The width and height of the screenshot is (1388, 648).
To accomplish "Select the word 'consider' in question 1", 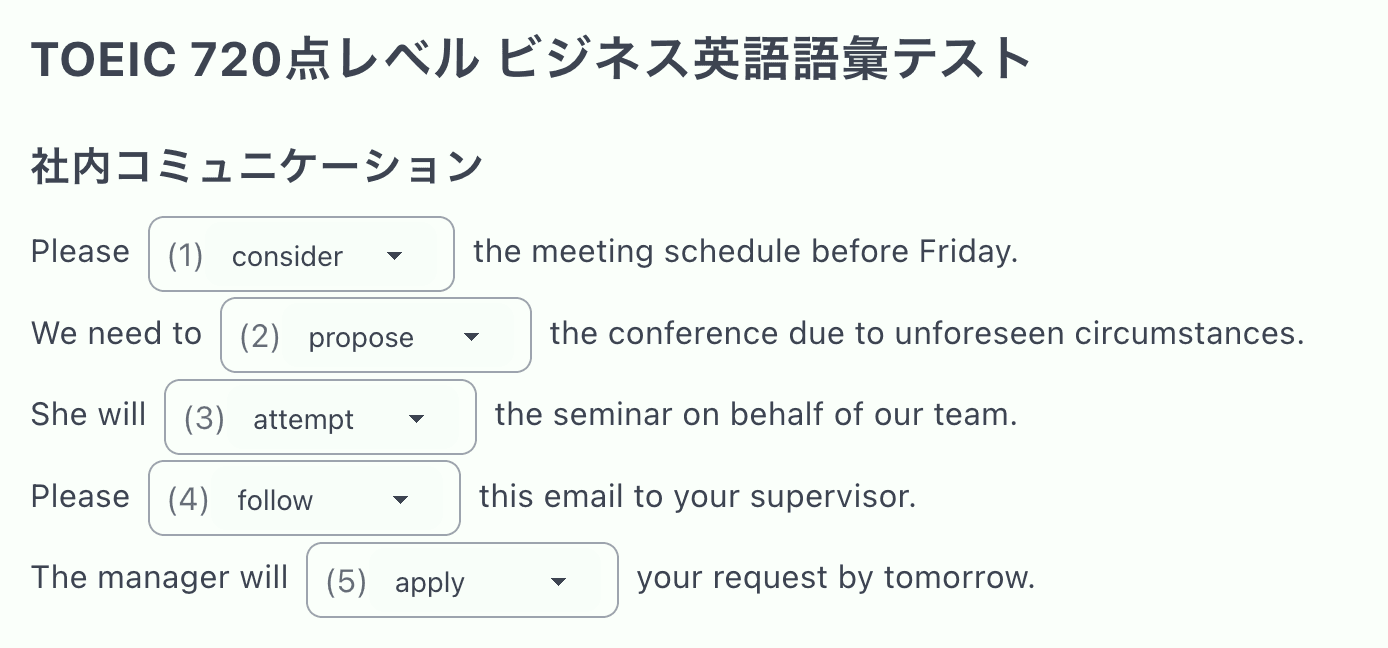I will 287,257.
